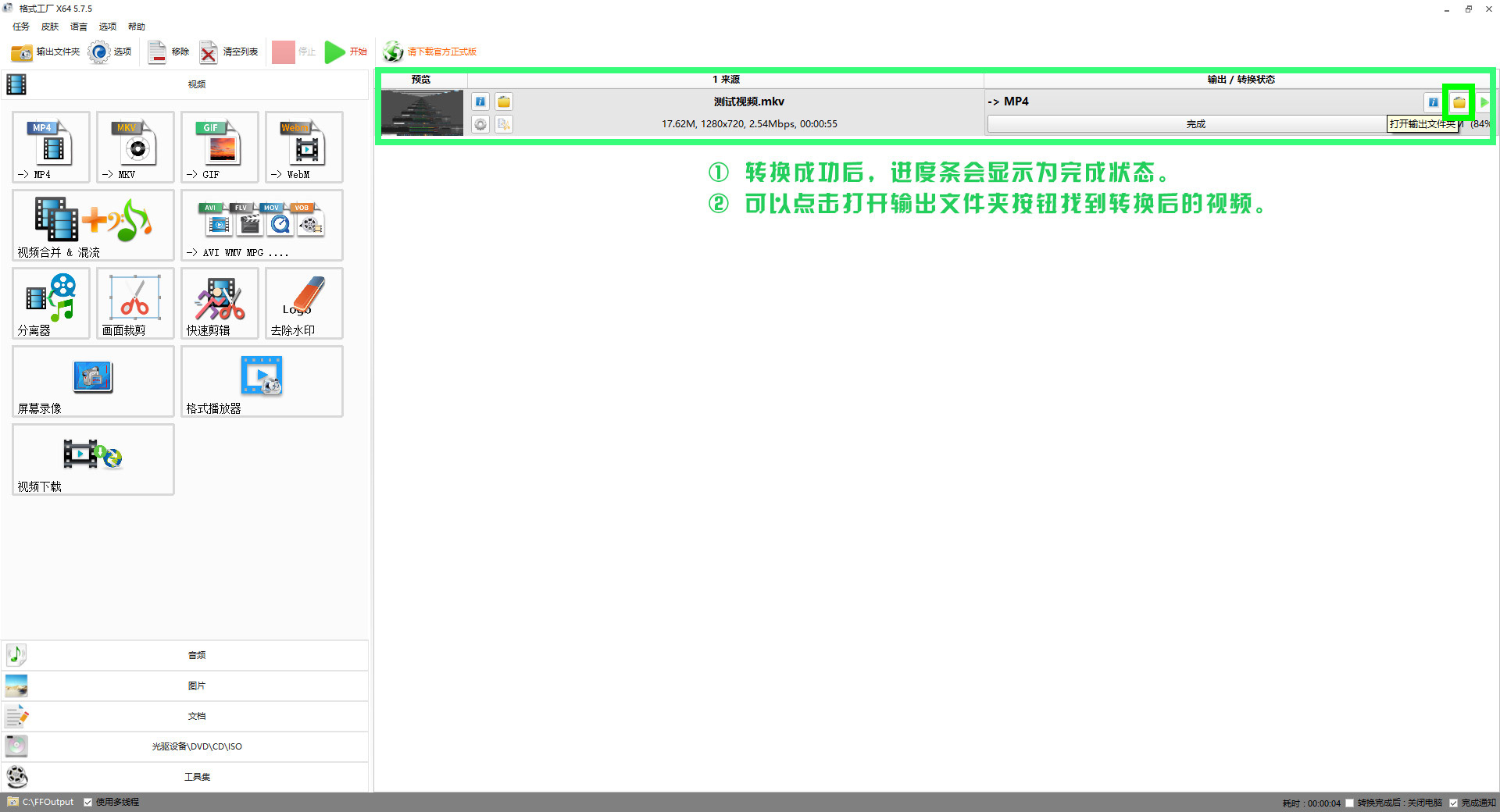The height and width of the screenshot is (812, 1500).
Task: Open the 画面裁剪 crop tool
Action: tap(135, 304)
